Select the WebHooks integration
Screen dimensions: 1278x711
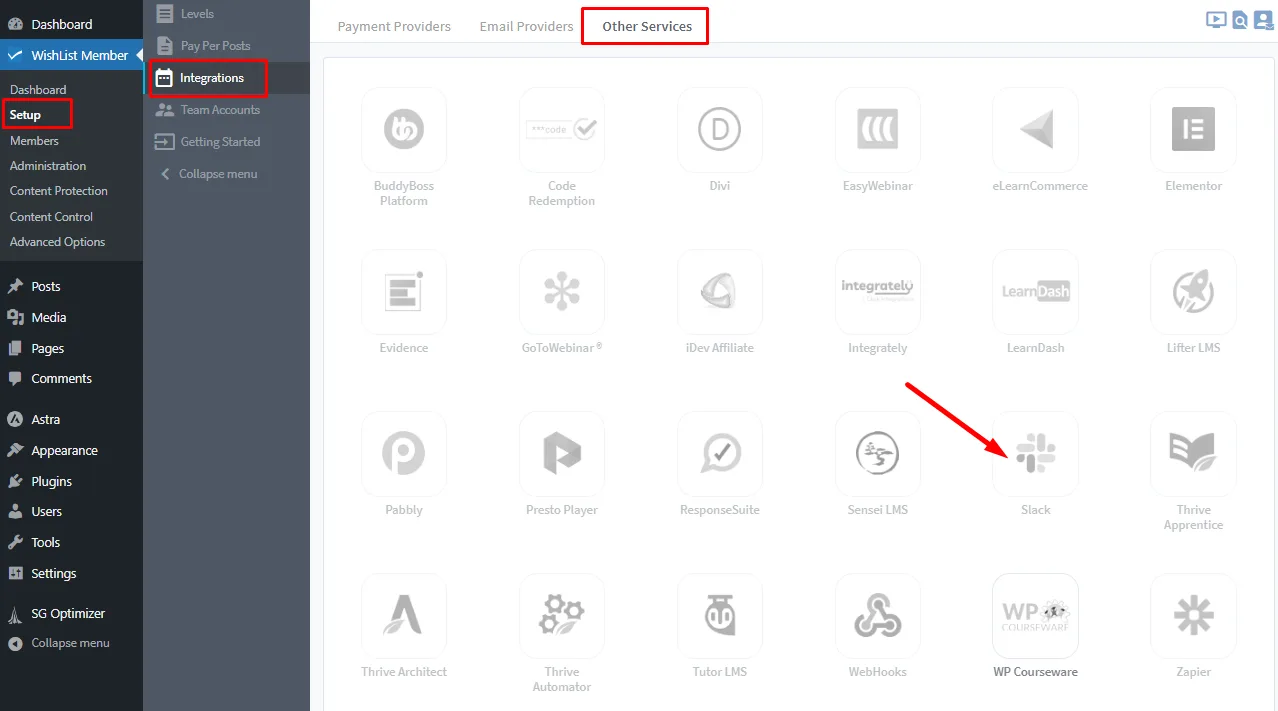pos(878,616)
